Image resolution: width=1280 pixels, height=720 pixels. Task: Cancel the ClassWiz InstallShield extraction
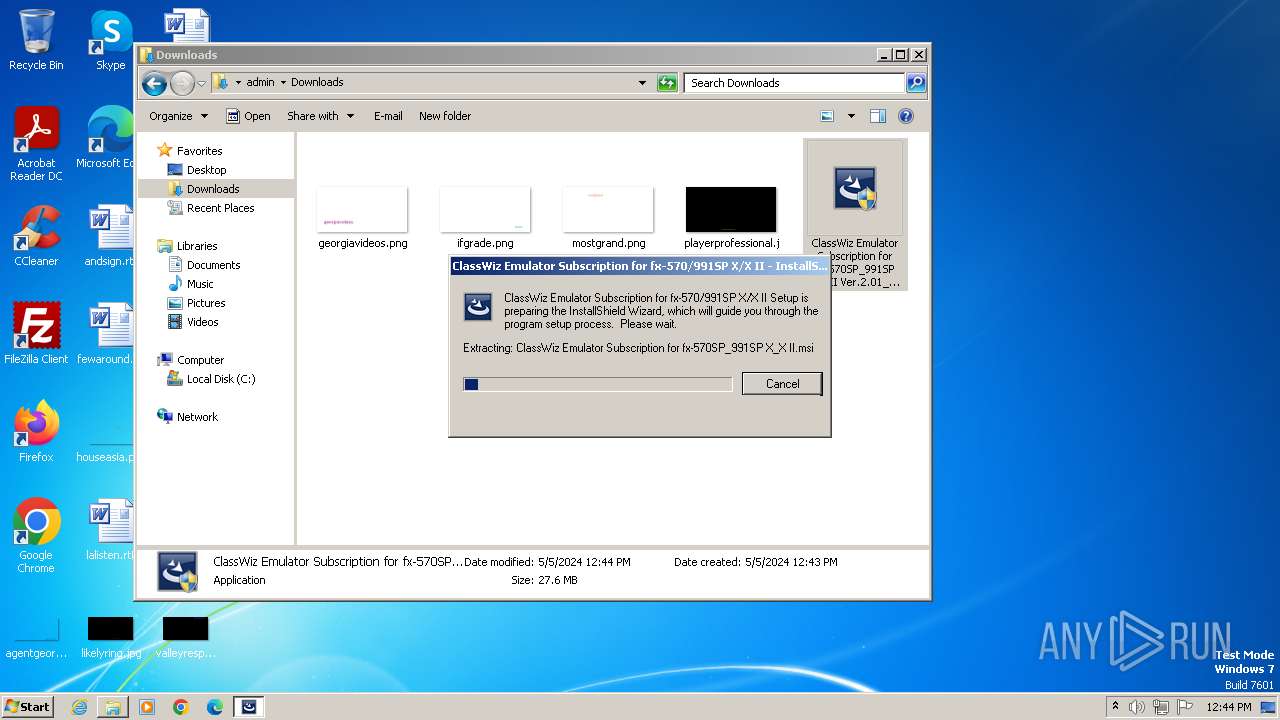point(782,384)
